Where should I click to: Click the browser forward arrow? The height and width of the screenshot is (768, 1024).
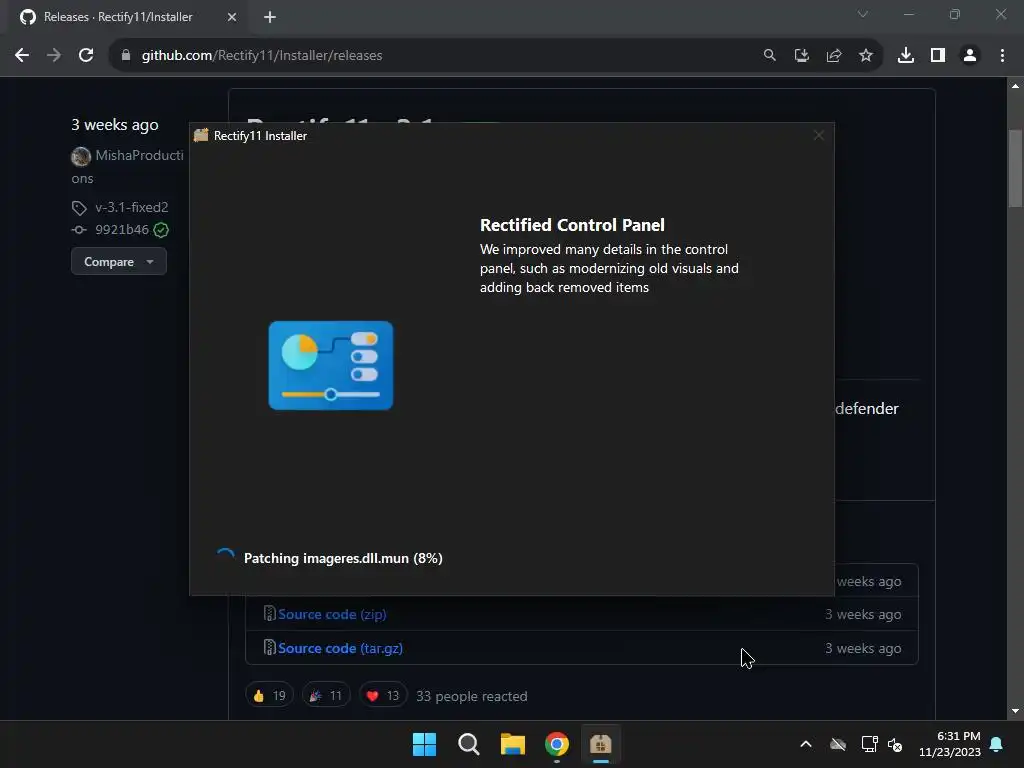point(54,56)
